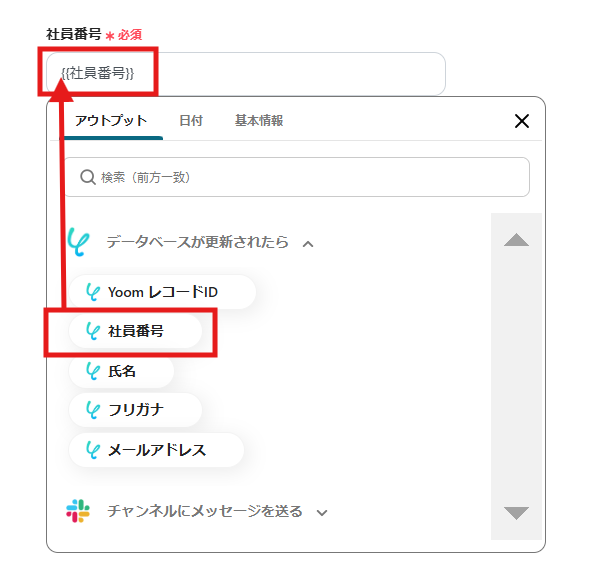This screenshot has width=591, height=563.
Task: Collapse the データベースが更新されたら section chevron
Action: [308, 244]
